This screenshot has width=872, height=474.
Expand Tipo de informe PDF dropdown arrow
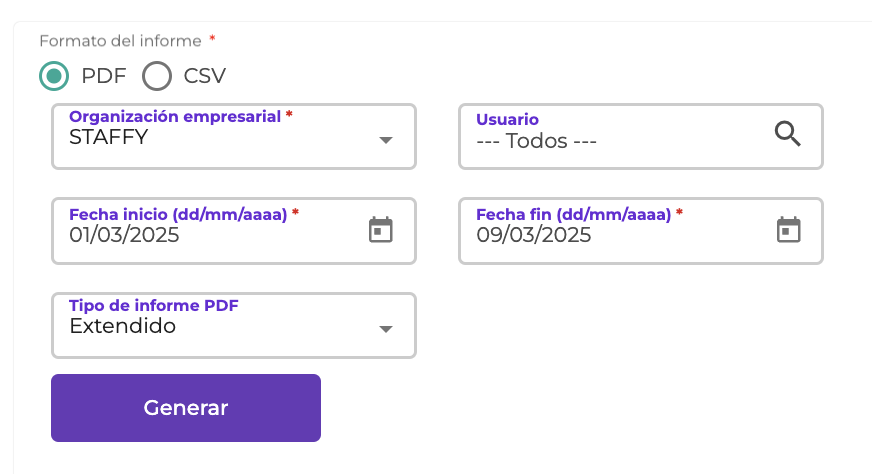[386, 329]
